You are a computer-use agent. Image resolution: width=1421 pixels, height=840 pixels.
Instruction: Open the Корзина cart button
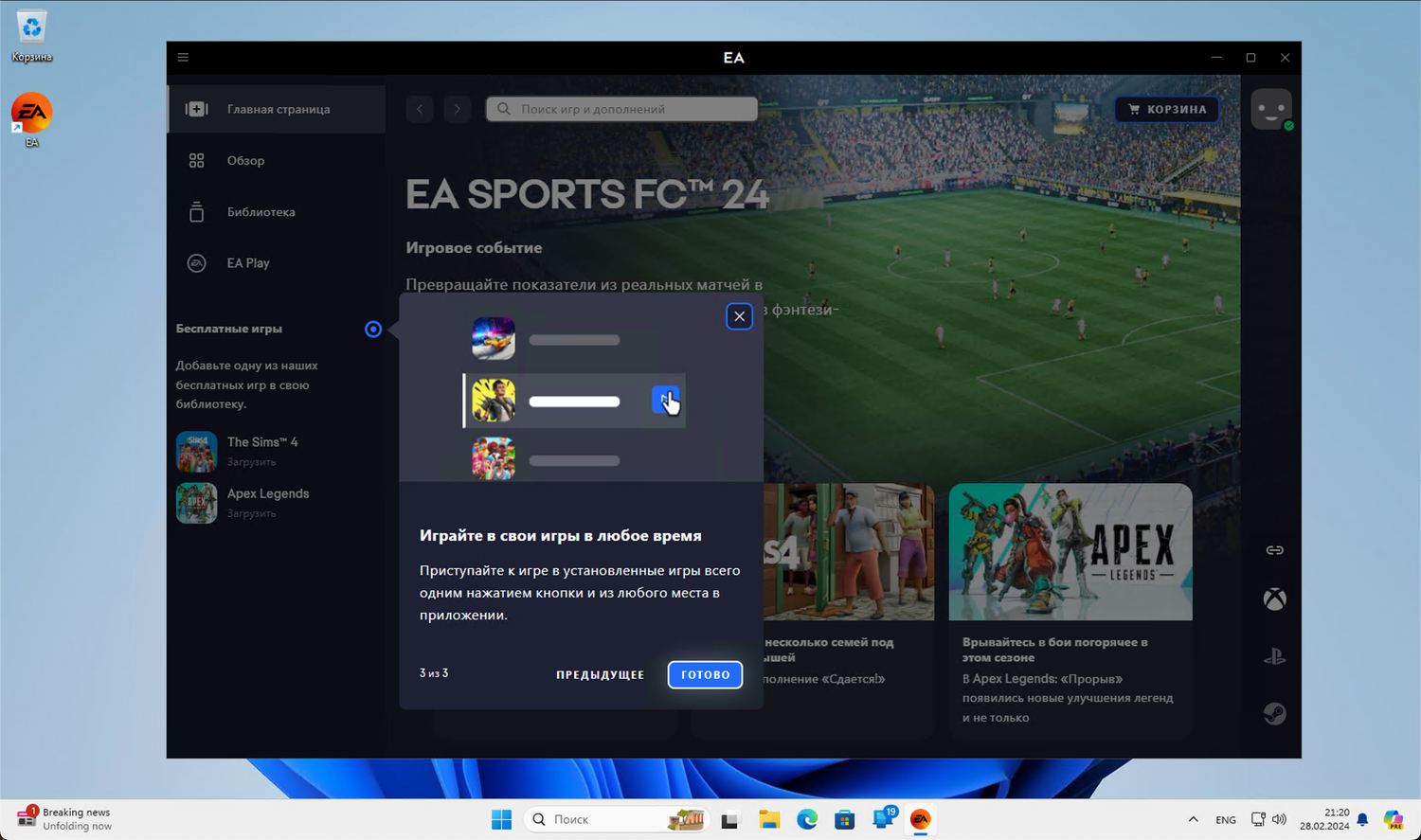[x=1167, y=109]
